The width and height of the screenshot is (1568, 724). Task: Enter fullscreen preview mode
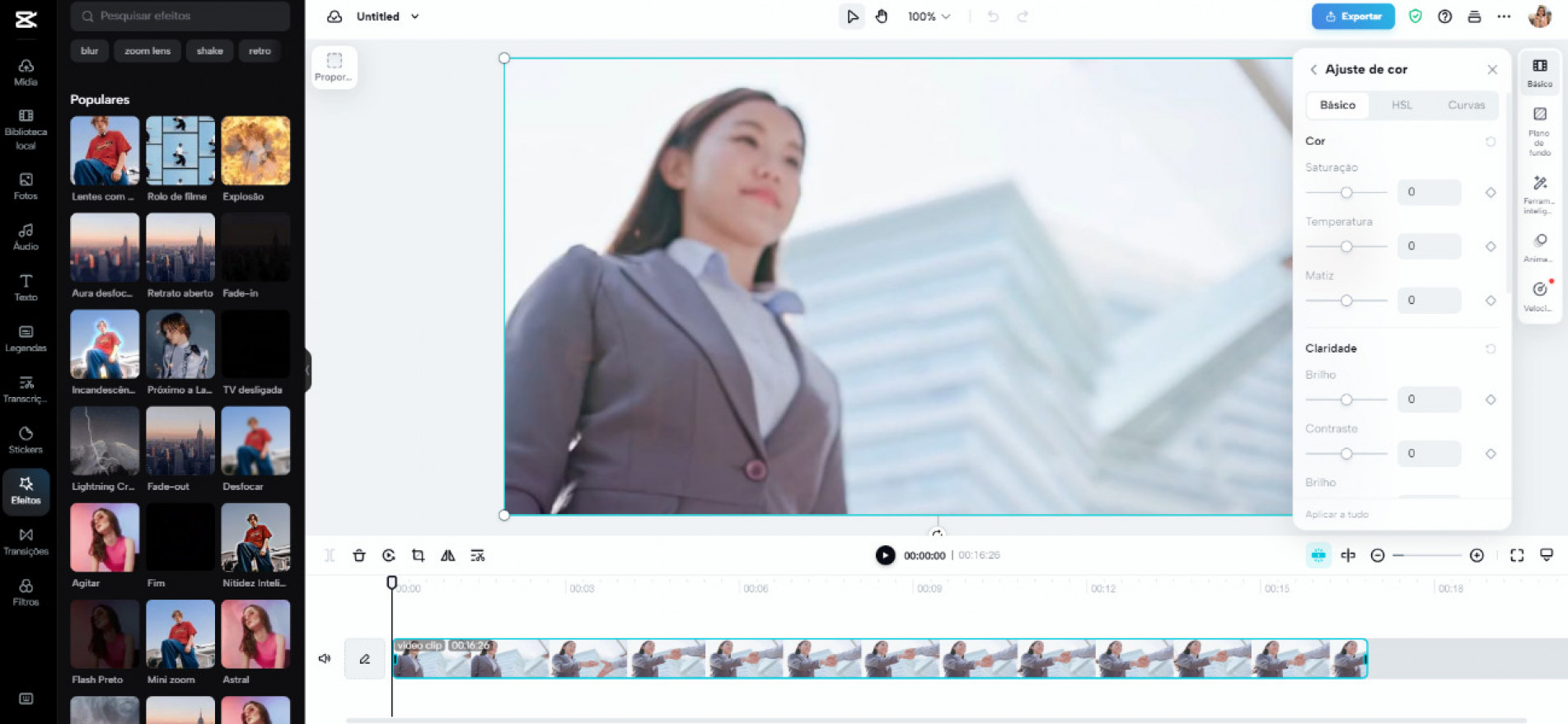pos(1516,555)
